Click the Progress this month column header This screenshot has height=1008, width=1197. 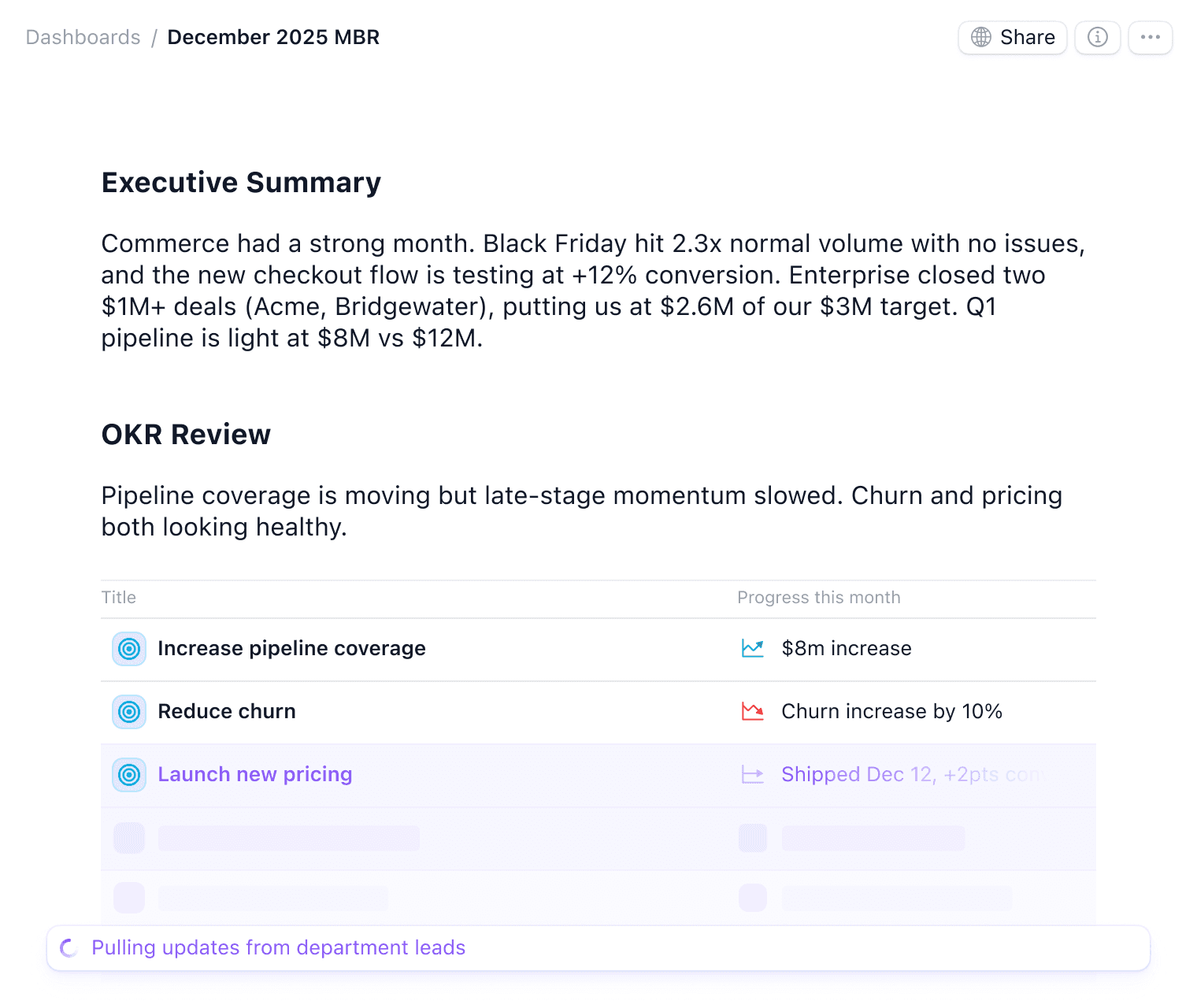(818, 598)
